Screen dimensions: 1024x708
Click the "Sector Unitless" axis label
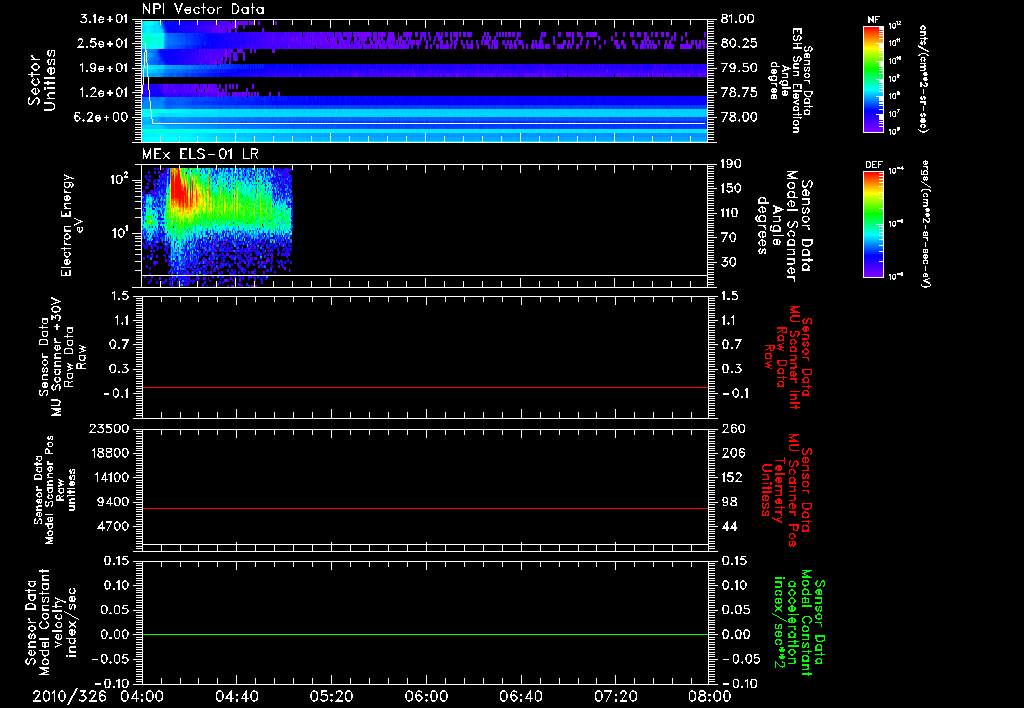(x=42, y=80)
